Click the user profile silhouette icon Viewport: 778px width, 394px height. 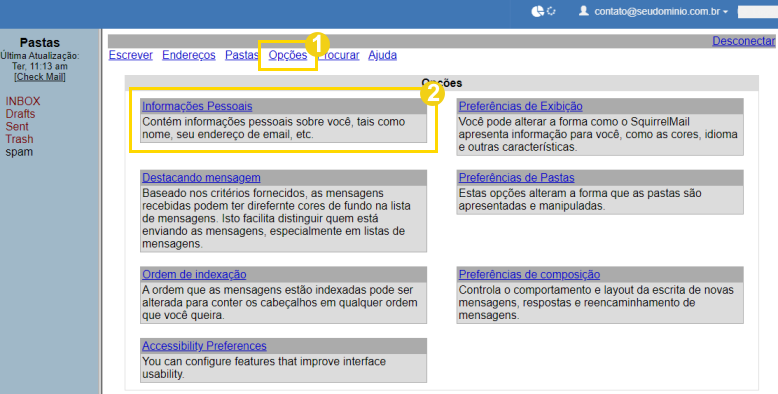pyautogui.click(x=584, y=10)
